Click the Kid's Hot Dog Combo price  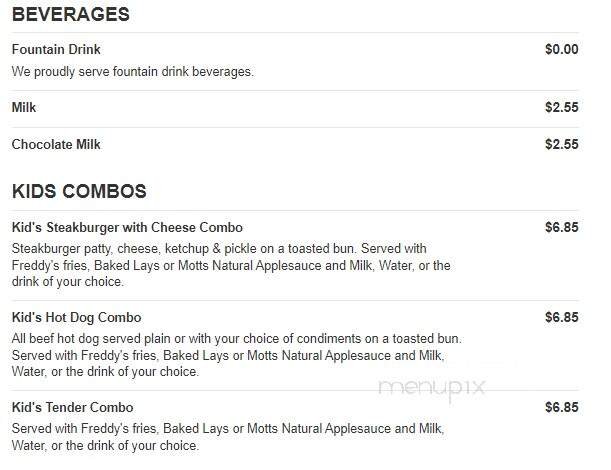pos(562,317)
